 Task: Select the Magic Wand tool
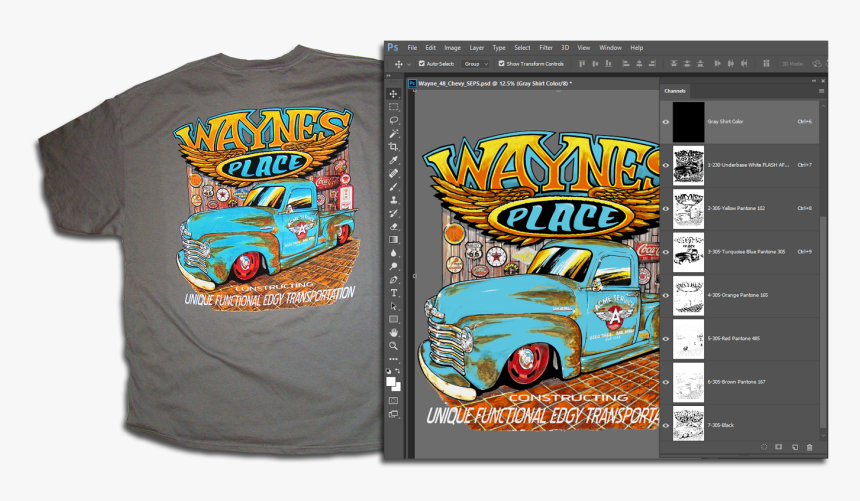(393, 133)
